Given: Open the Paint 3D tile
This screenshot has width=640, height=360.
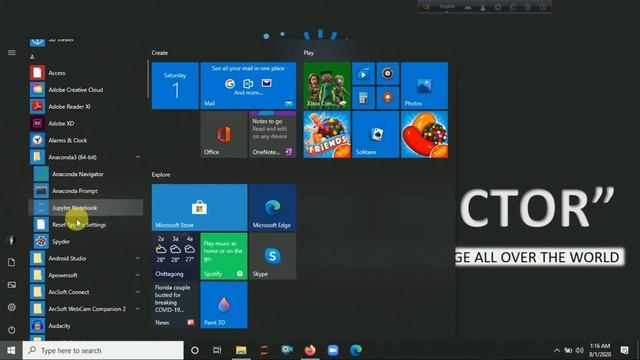Looking at the screenshot, I should (x=224, y=305).
